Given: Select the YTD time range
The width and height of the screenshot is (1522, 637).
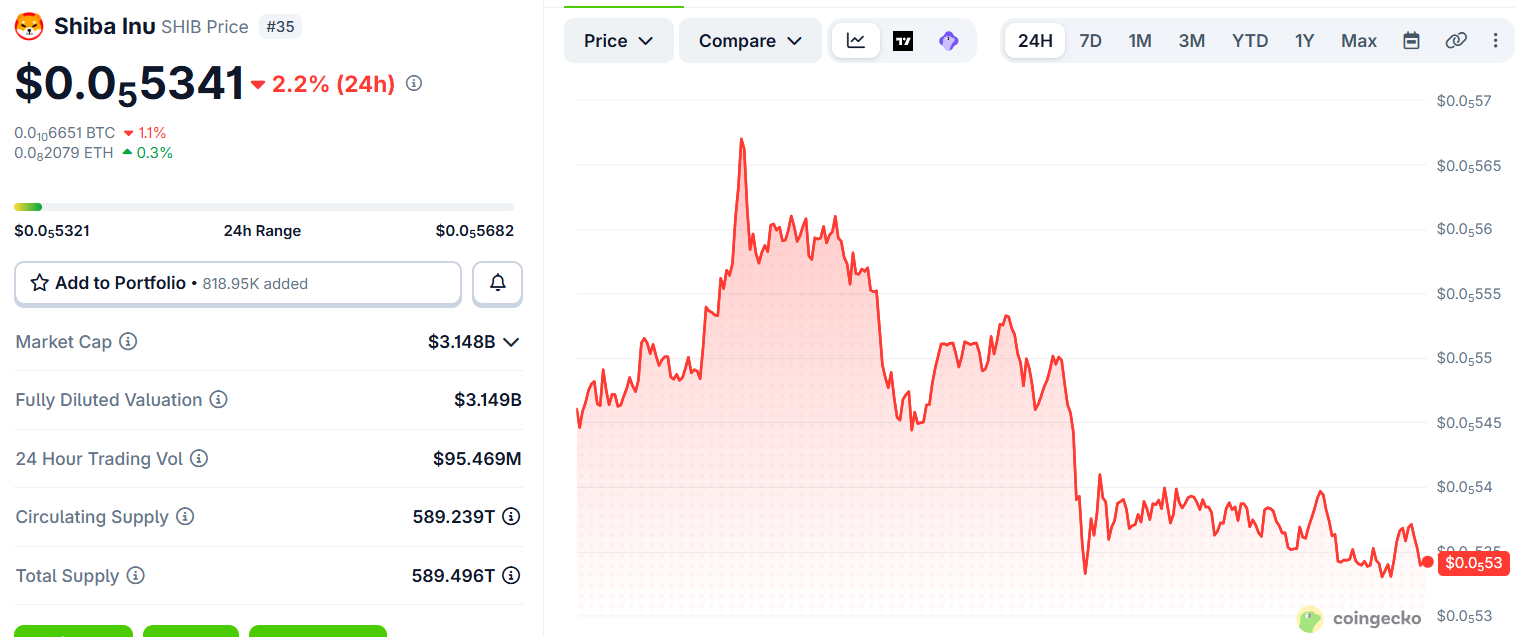Looking at the screenshot, I should click(1250, 41).
